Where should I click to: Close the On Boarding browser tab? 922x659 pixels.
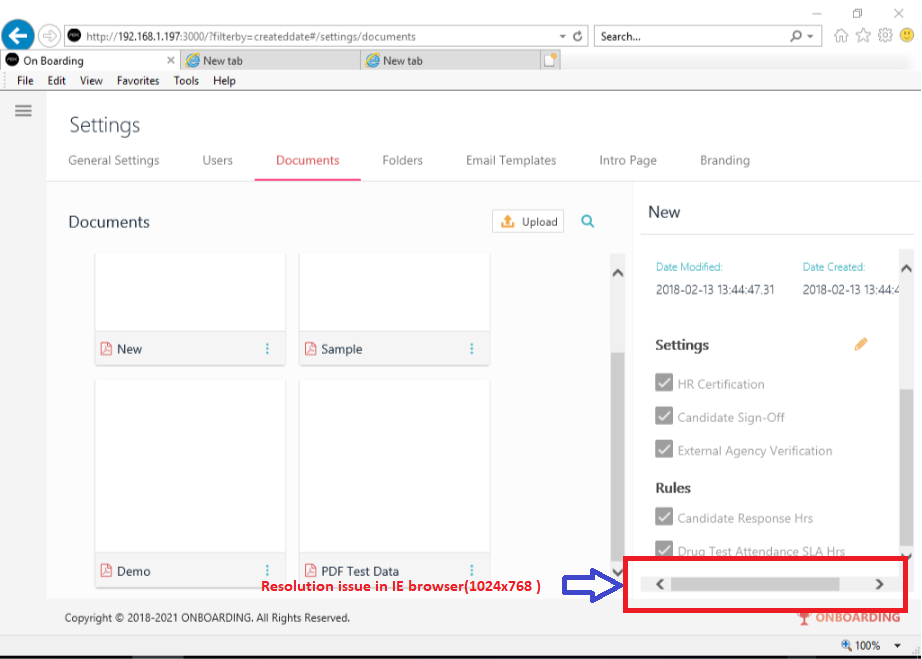(x=171, y=60)
